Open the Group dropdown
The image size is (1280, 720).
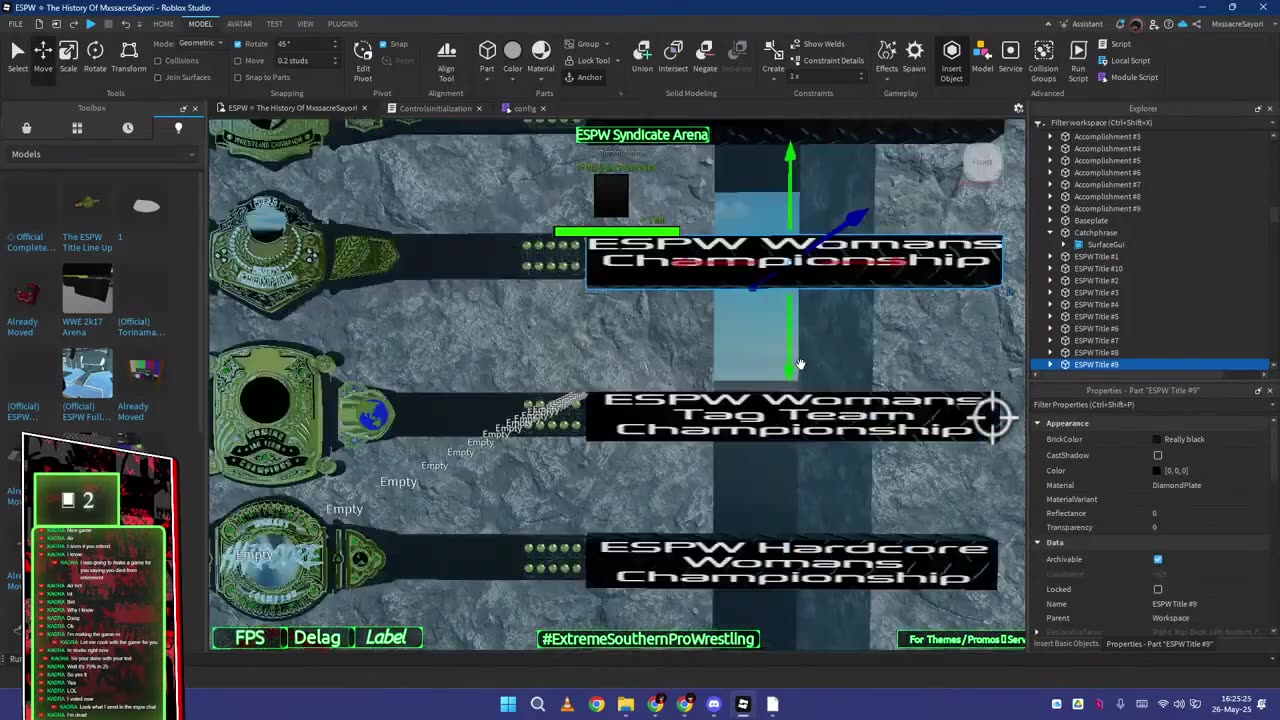pyautogui.click(x=588, y=44)
